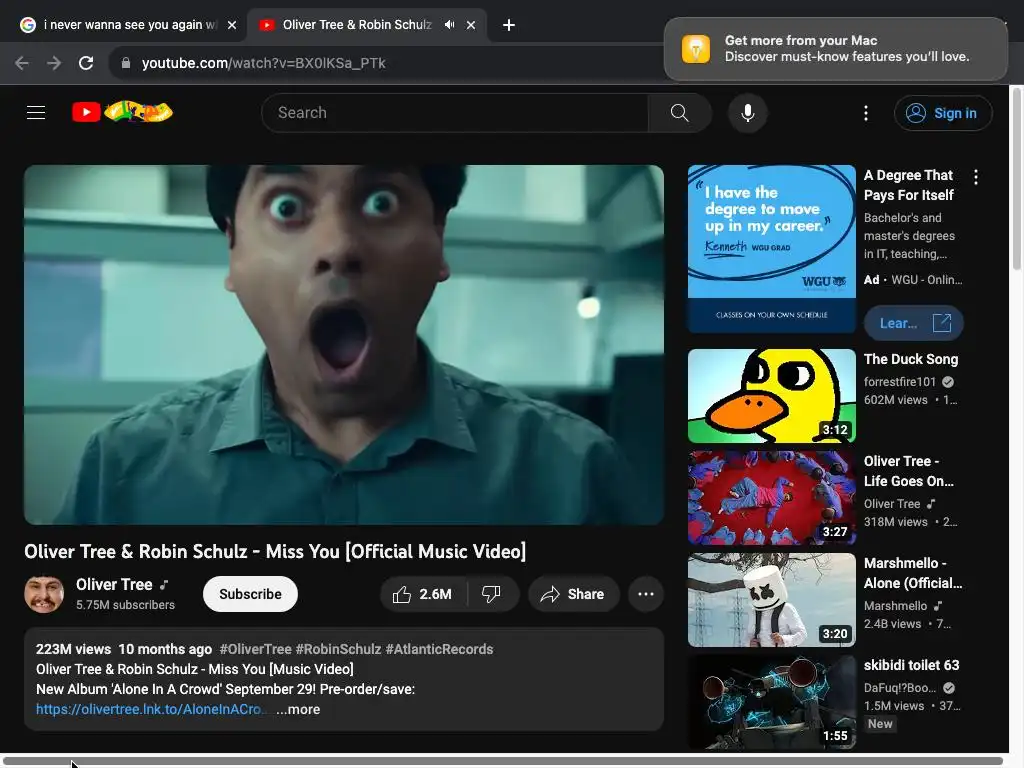
Task: Click the 2.6M like count
Action: [435, 594]
